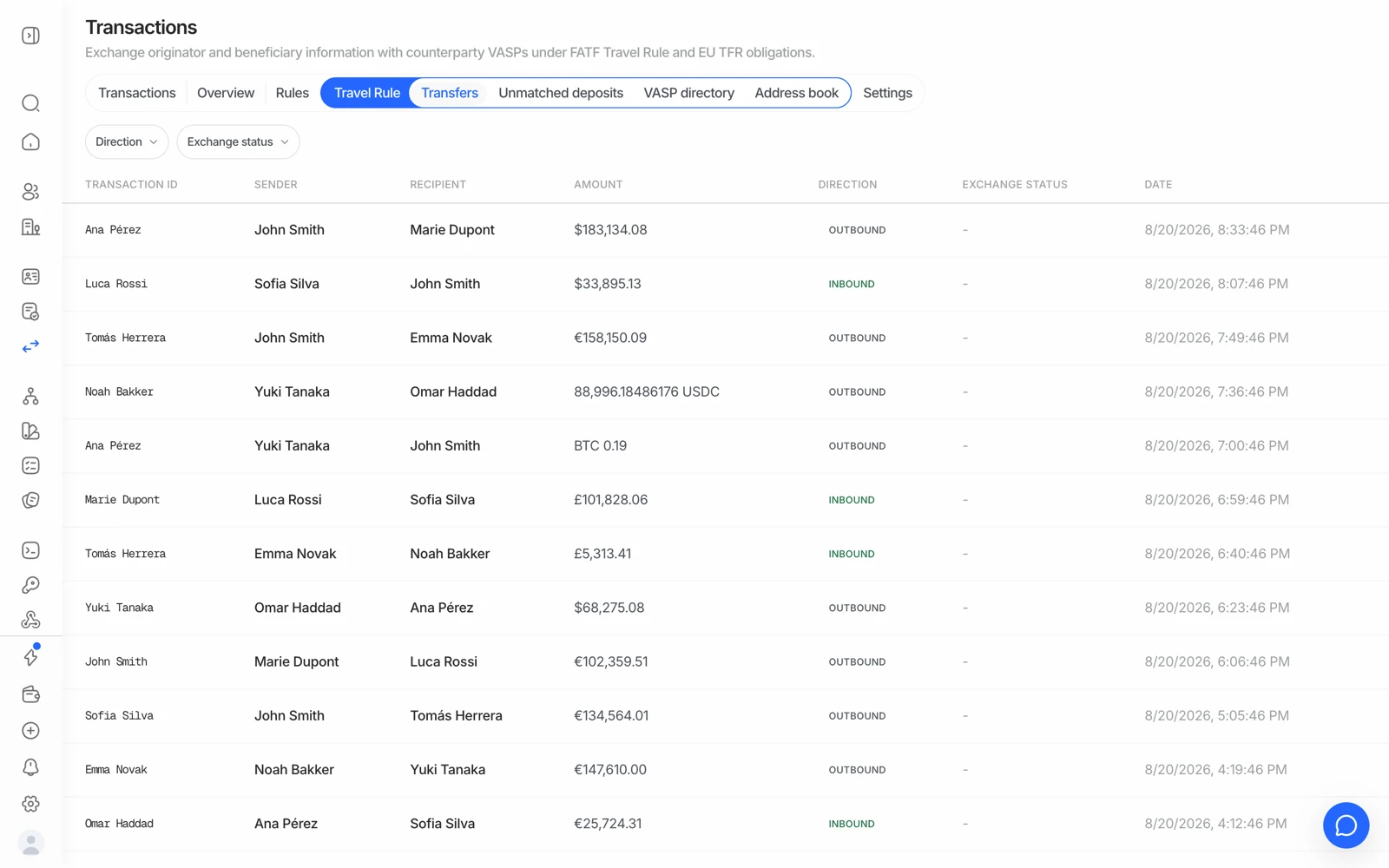Open the checklist icon in sidebar

pos(30,466)
